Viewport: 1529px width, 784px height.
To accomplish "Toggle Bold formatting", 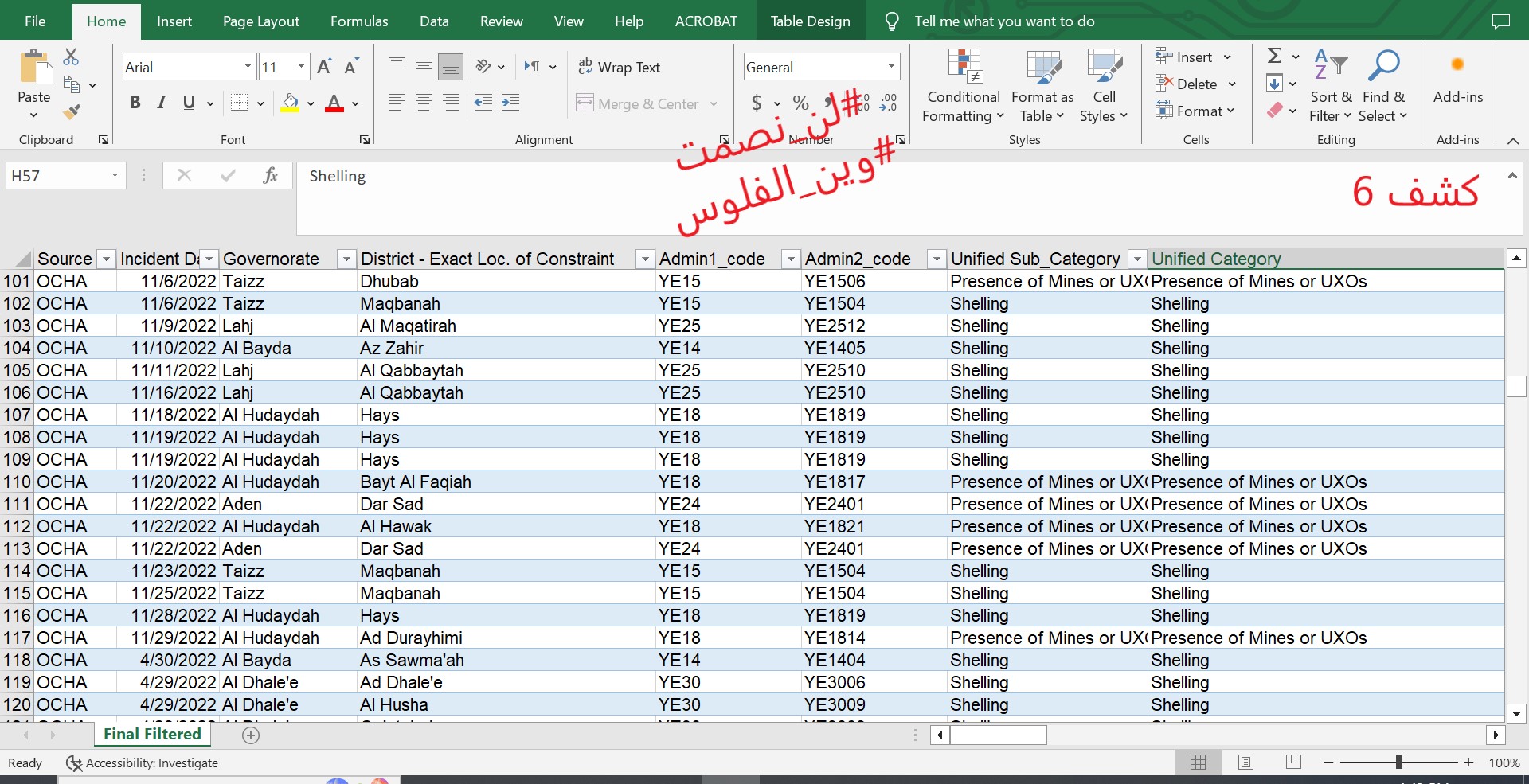I will [x=135, y=103].
